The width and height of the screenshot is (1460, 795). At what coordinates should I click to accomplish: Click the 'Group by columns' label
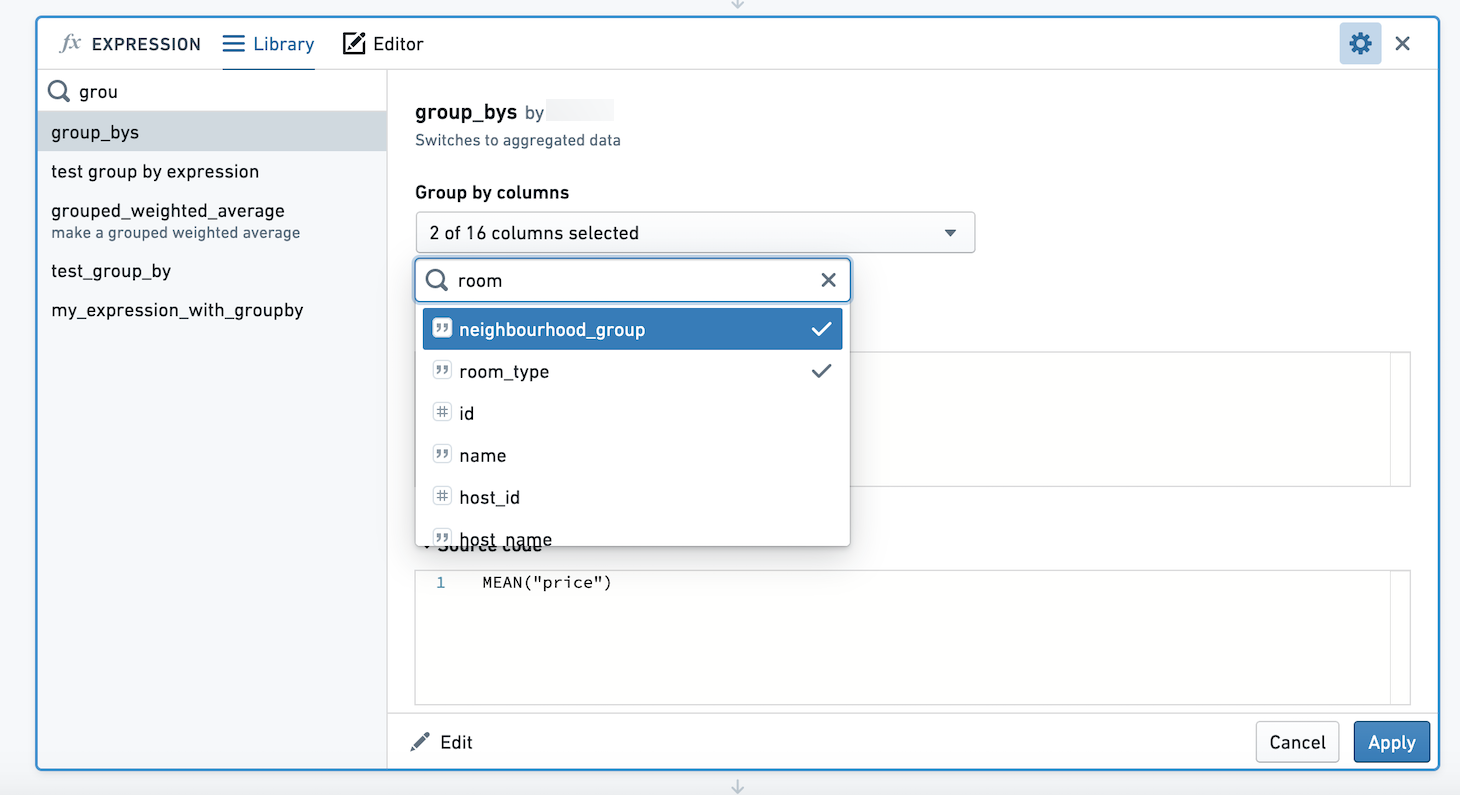(492, 192)
